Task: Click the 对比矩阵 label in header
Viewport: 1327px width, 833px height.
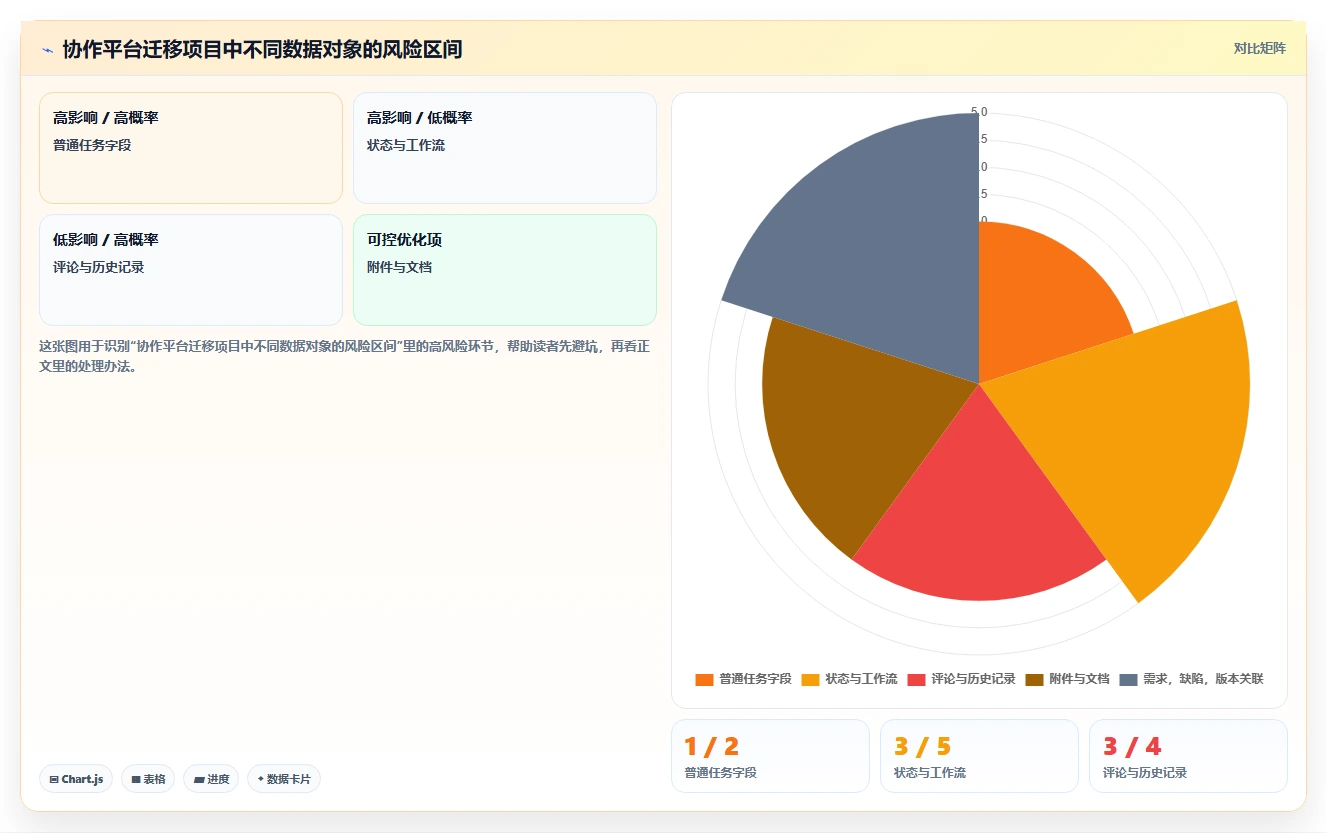Action: [x=1259, y=48]
